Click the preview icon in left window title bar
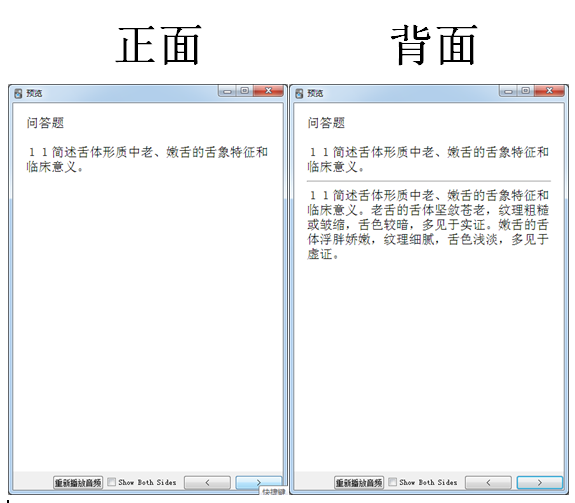Viewport: 575px width, 503px height. [x=18, y=93]
